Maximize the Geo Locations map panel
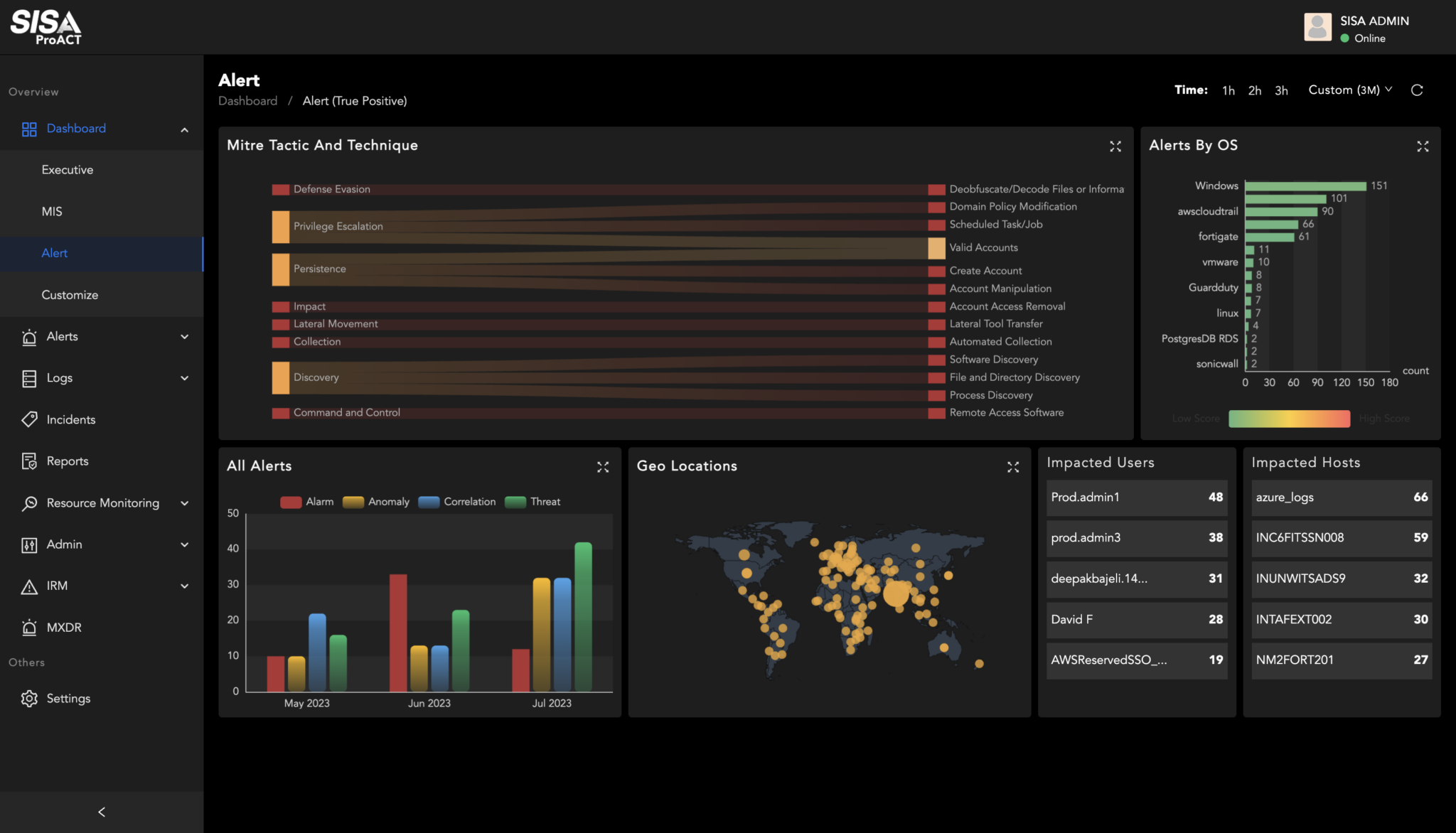The image size is (1456, 833). [1013, 467]
